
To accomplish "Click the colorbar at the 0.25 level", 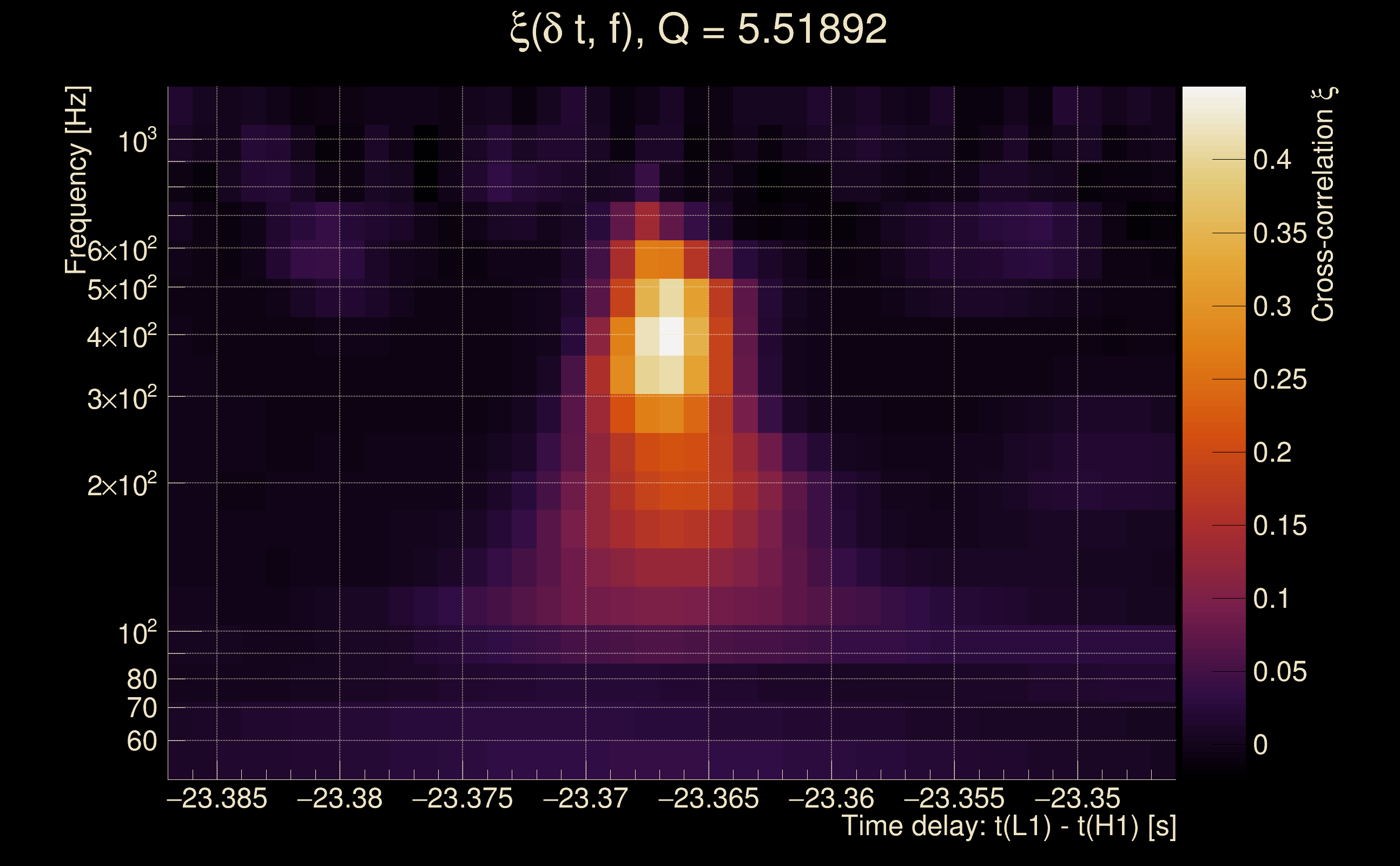I will 1213,379.
